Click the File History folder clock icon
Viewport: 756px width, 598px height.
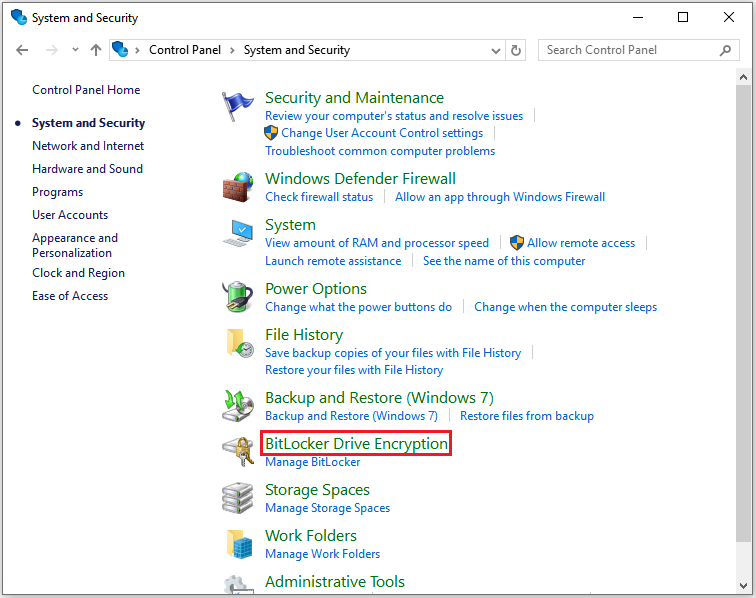pyautogui.click(x=240, y=343)
